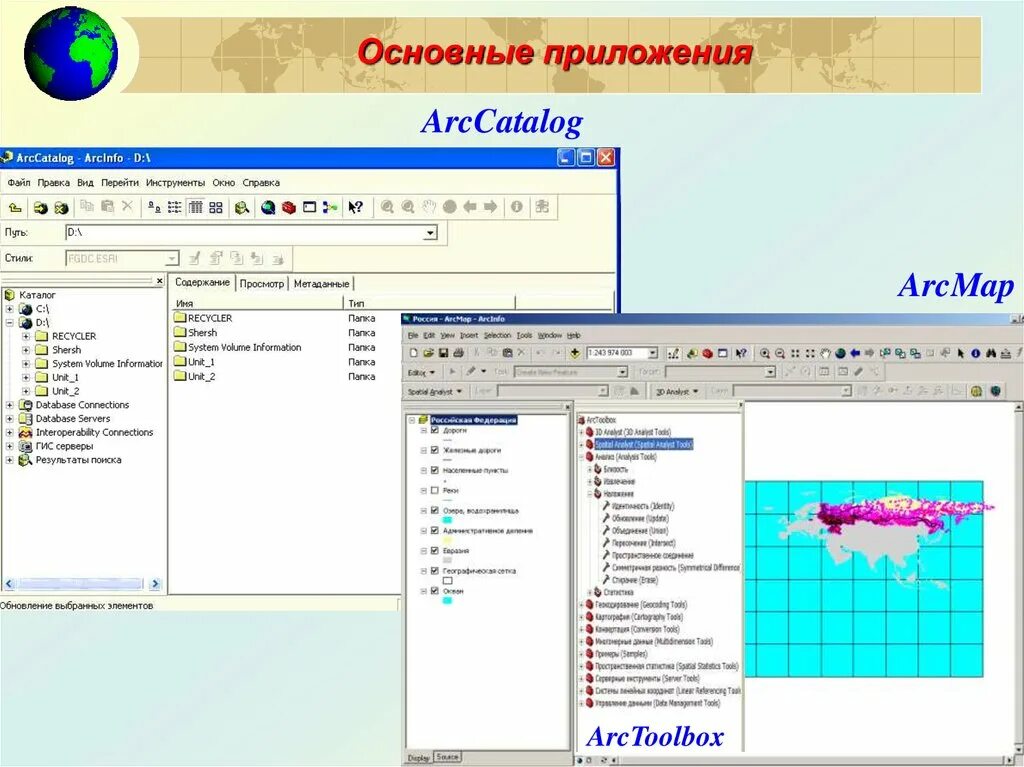This screenshot has width=1024, height=767.
Task: Select Pan hand tool in ArcMap
Action: coord(825,353)
